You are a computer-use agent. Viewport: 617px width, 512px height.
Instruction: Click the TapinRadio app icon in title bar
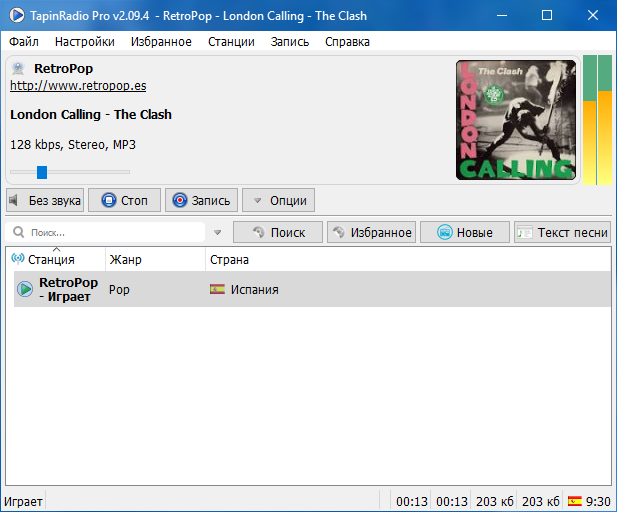17,15
